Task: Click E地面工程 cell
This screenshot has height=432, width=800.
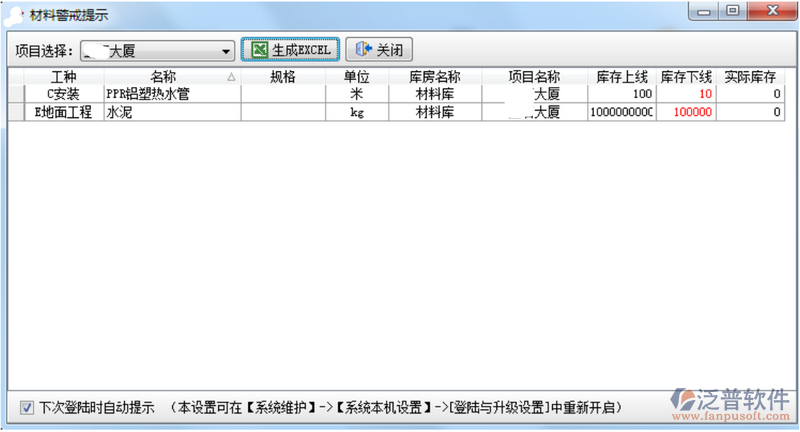Action: click(64, 112)
